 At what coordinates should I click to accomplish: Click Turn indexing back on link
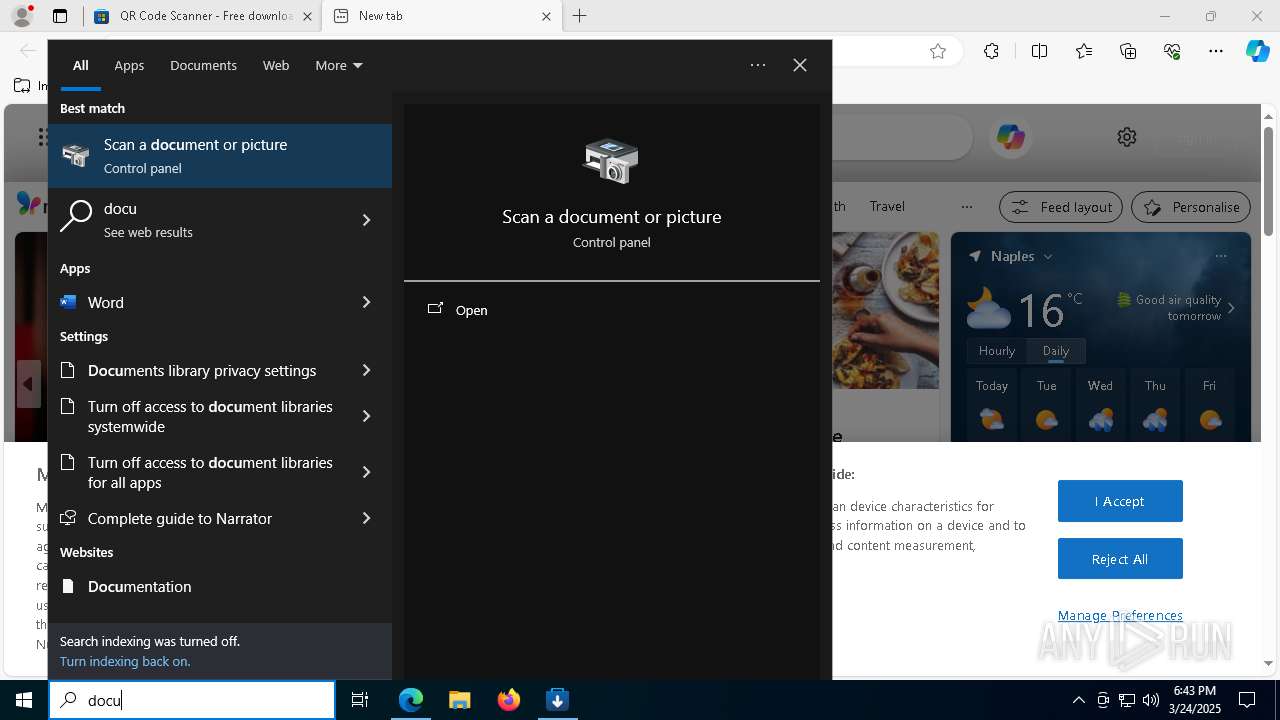click(x=125, y=661)
